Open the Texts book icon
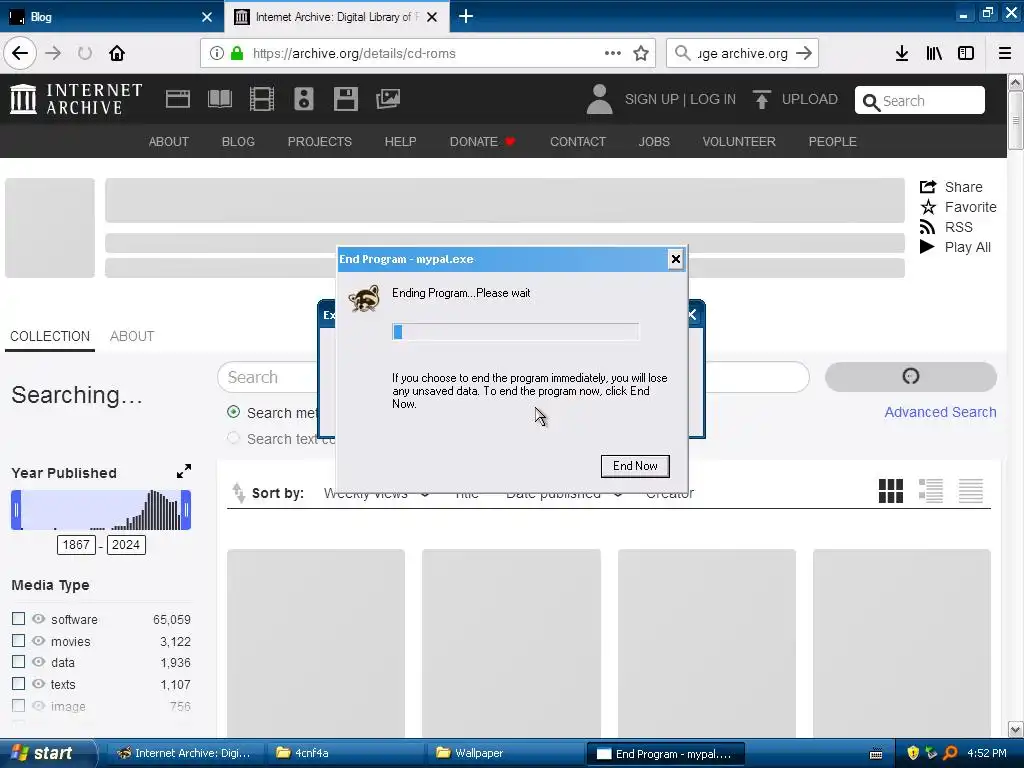Viewport: 1024px width, 768px height. pos(220,99)
